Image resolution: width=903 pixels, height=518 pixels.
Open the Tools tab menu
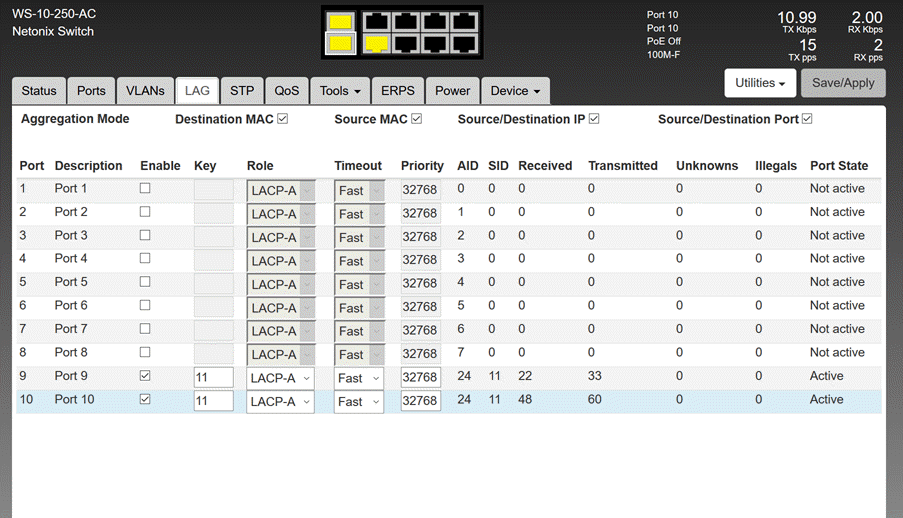(340, 91)
